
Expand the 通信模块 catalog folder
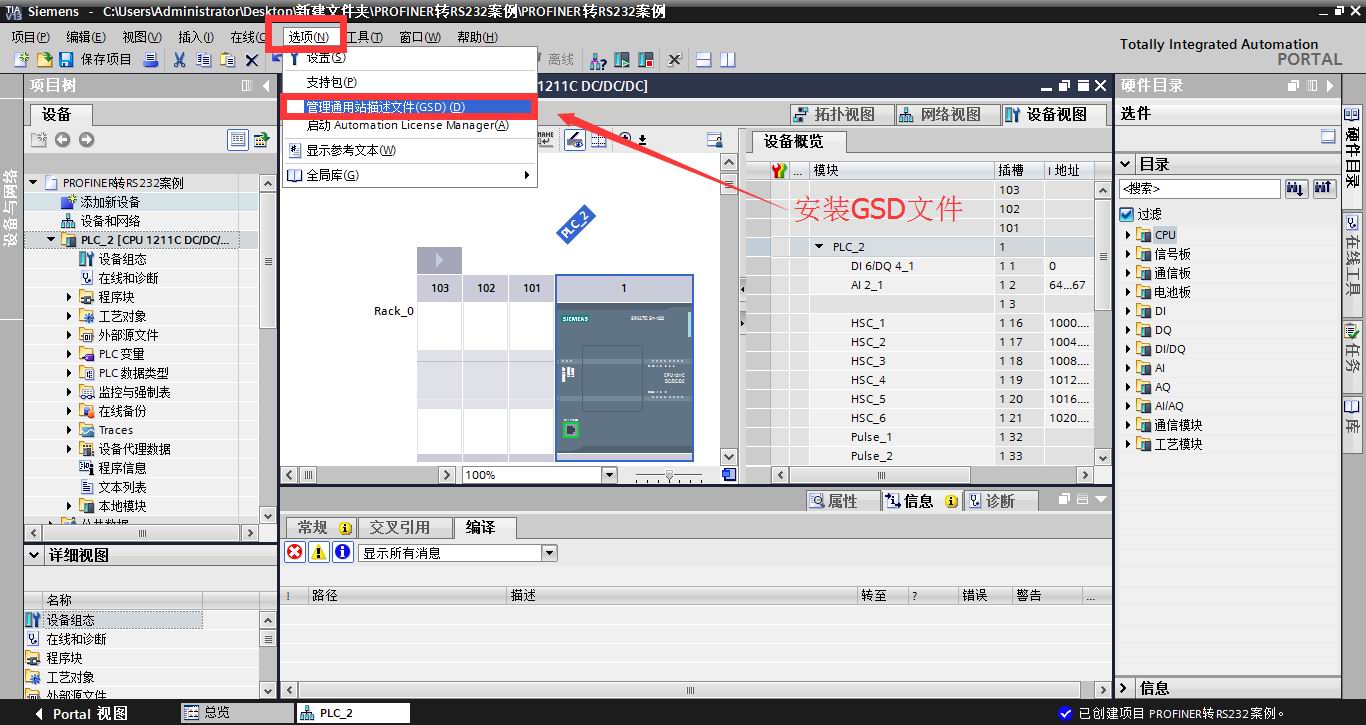[1128, 425]
